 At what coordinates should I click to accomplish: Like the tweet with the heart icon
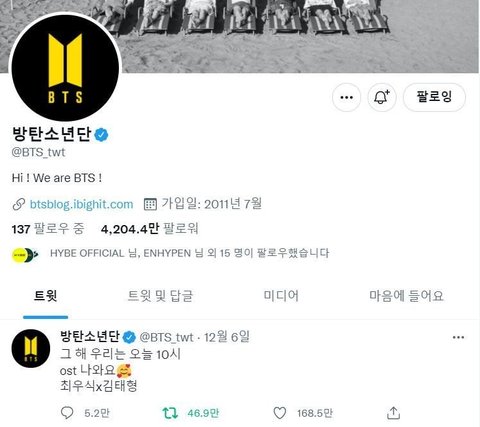280,413
